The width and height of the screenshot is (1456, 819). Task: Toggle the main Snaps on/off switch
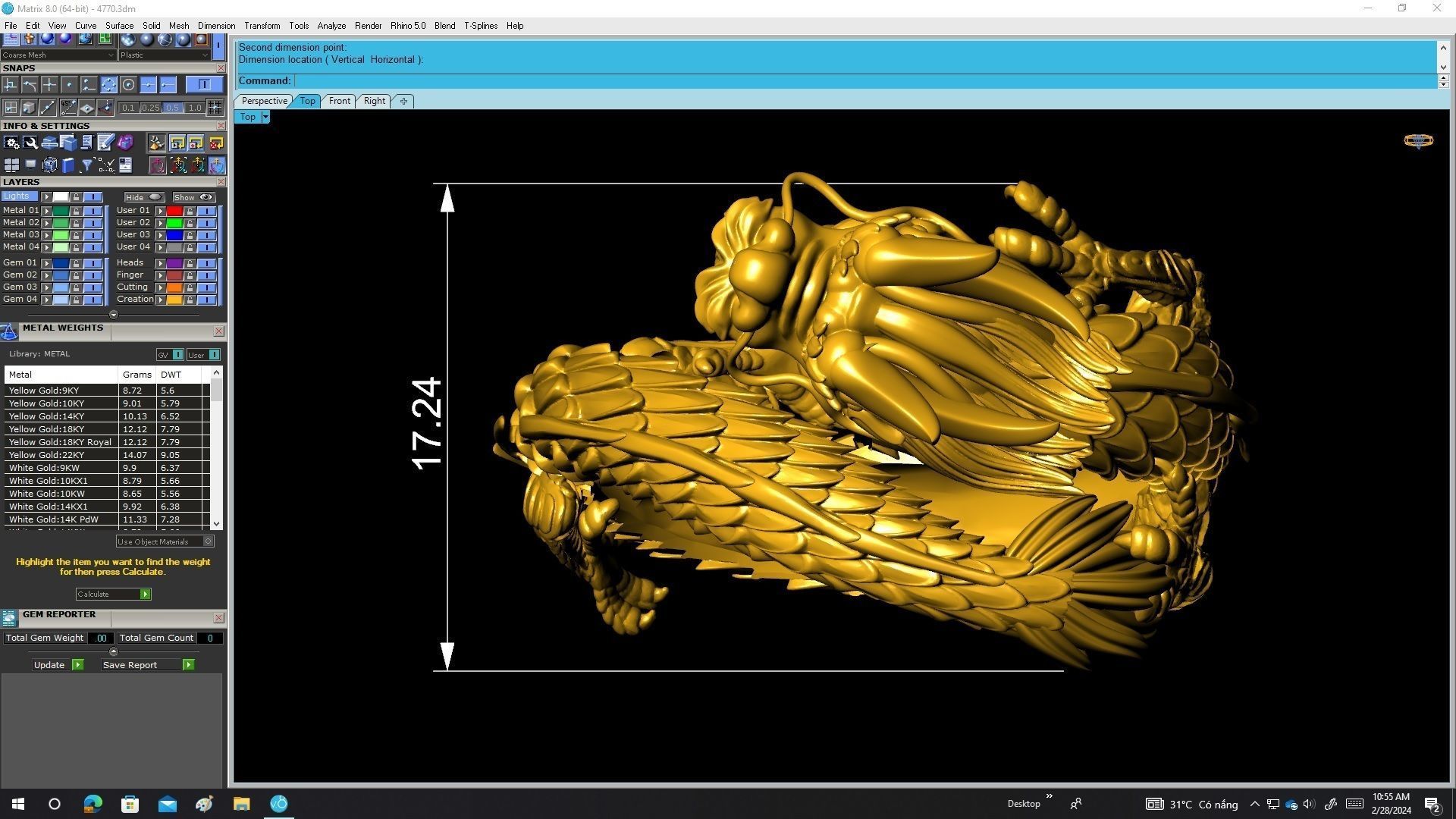(203, 85)
